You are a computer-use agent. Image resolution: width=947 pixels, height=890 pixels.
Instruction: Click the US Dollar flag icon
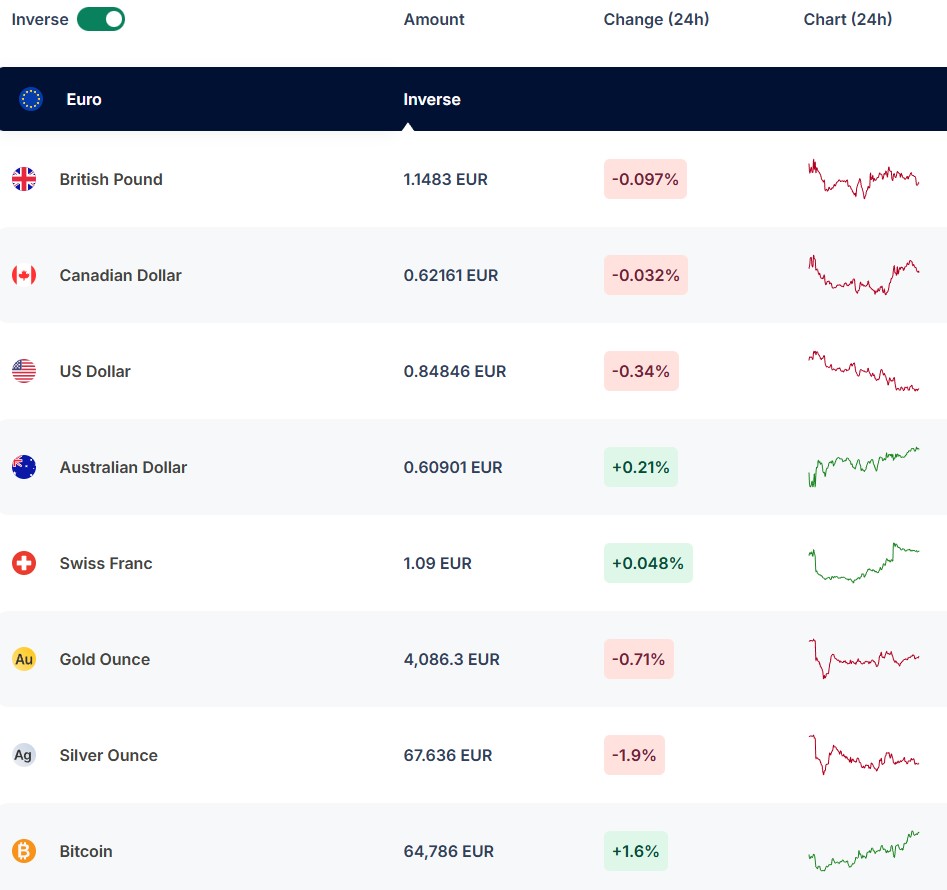[24, 371]
